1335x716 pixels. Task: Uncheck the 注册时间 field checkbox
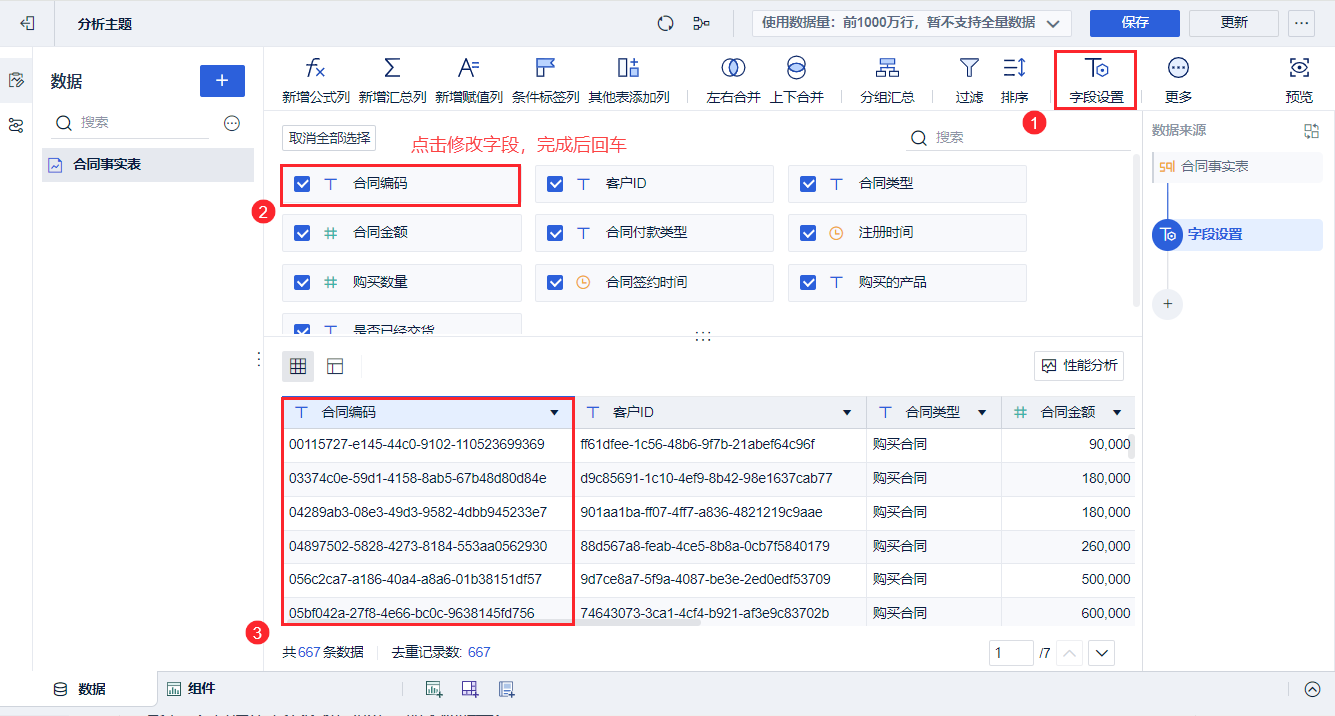click(808, 233)
